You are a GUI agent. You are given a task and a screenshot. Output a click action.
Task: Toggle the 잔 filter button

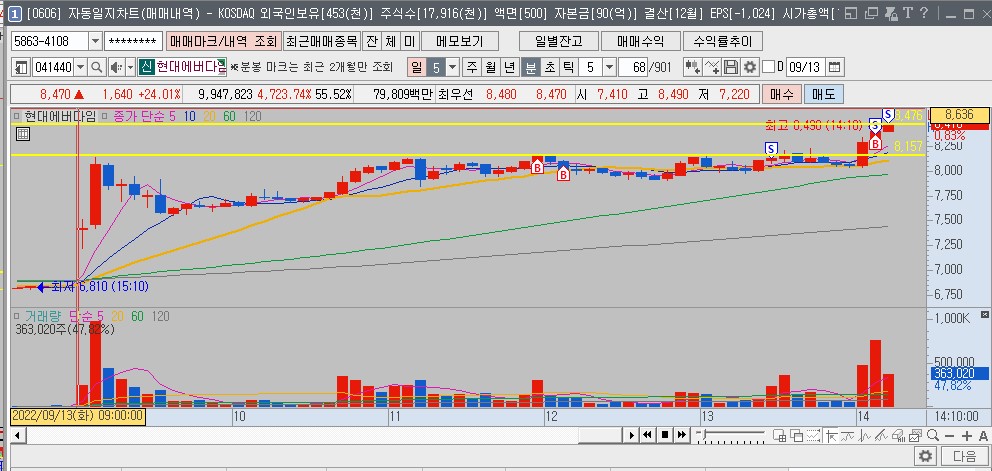372,41
